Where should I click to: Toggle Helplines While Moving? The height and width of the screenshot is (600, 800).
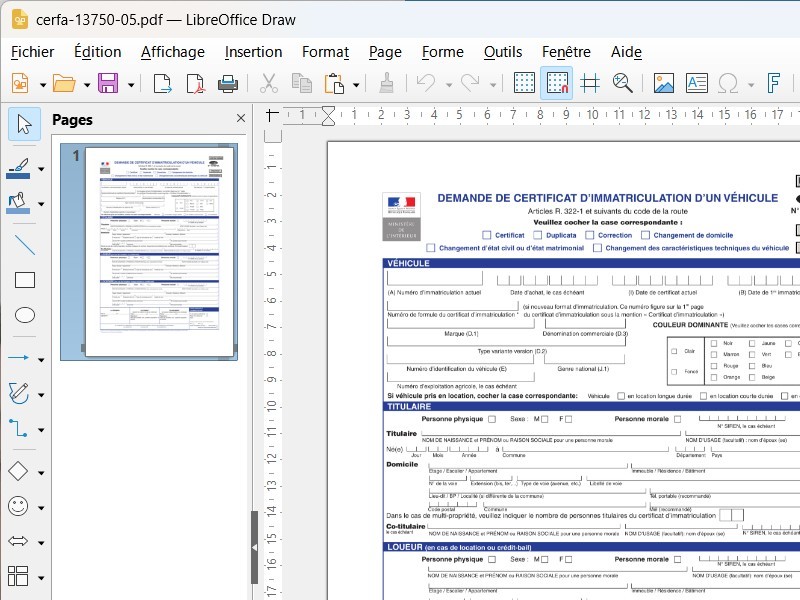[590, 84]
